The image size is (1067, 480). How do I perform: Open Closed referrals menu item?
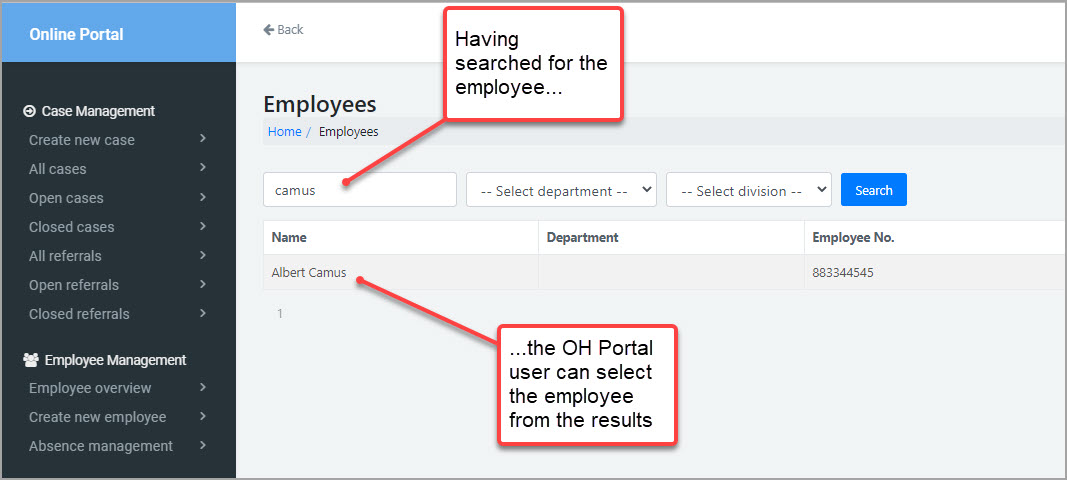(x=79, y=314)
